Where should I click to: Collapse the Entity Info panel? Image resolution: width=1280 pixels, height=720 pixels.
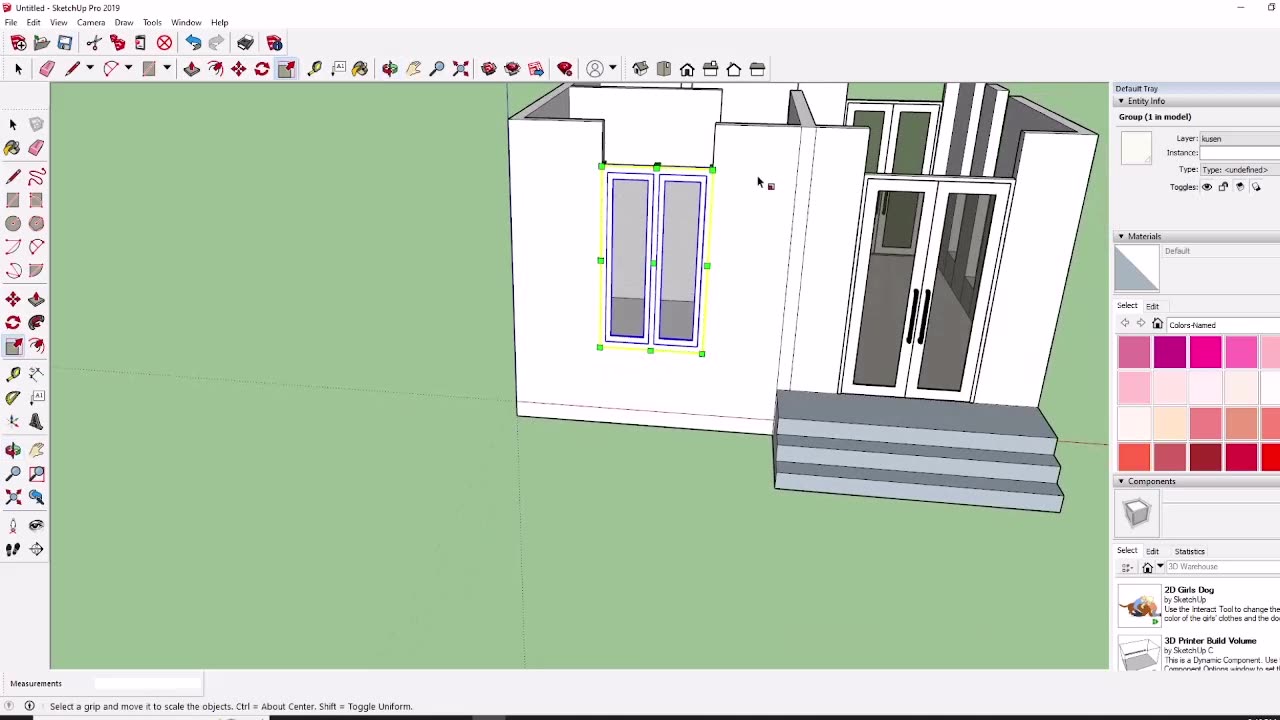[1121, 101]
